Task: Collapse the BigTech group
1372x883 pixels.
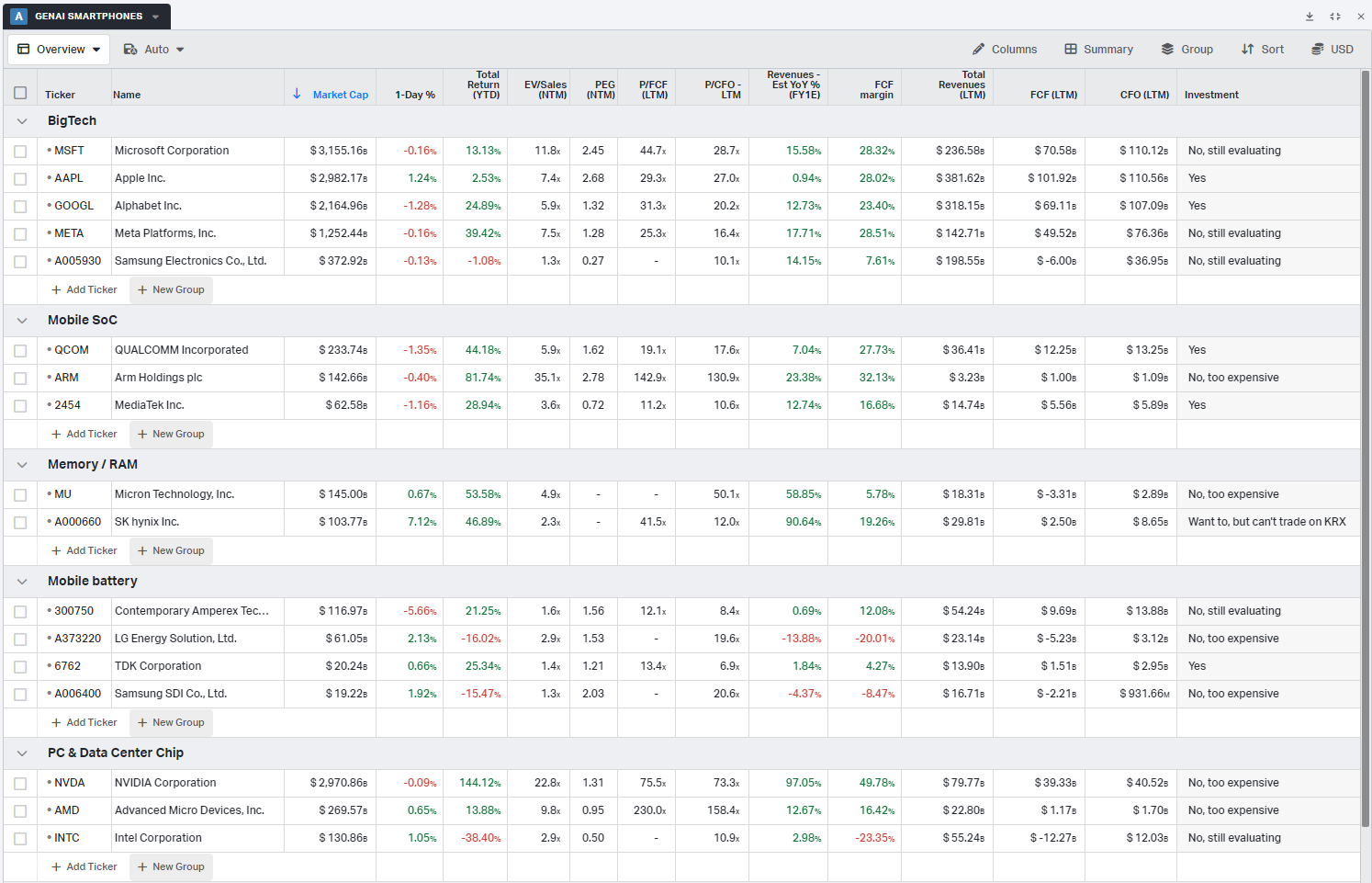Action: 22,121
